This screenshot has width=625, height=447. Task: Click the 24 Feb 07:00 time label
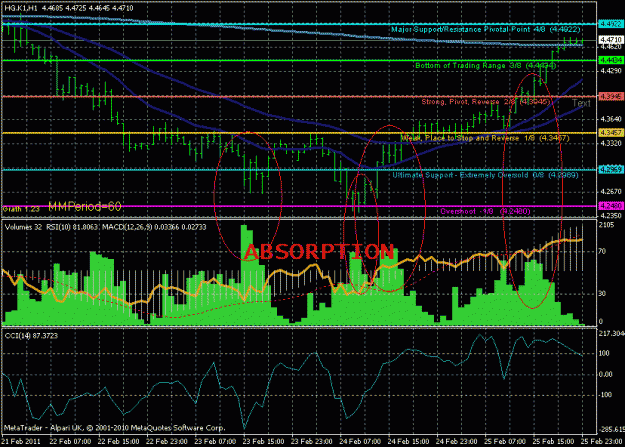click(360, 441)
